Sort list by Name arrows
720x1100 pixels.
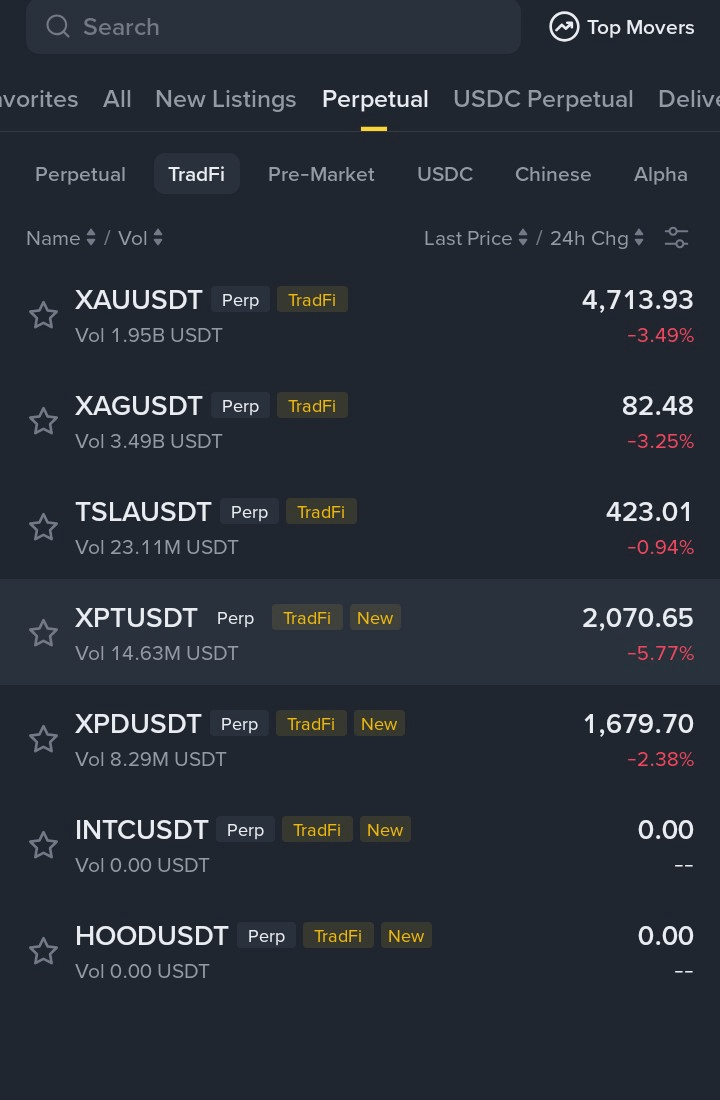[90, 238]
